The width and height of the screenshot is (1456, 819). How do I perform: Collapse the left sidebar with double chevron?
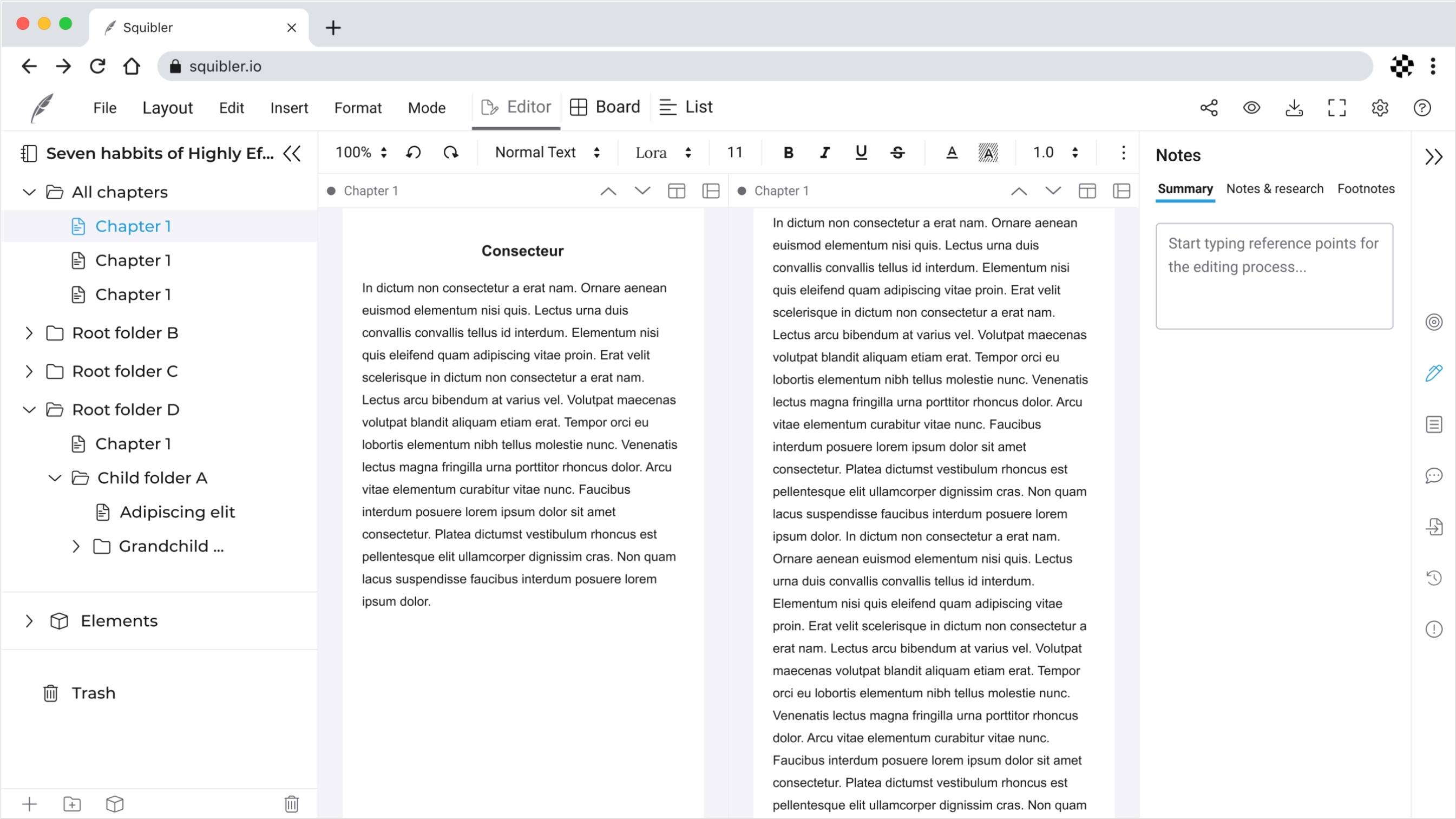tap(292, 153)
